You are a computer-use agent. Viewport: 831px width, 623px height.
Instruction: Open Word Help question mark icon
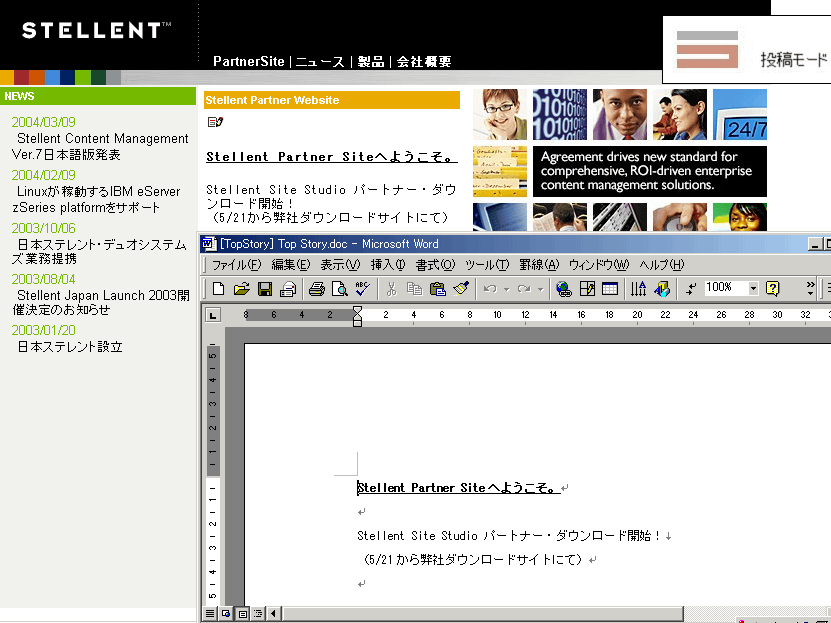773,289
